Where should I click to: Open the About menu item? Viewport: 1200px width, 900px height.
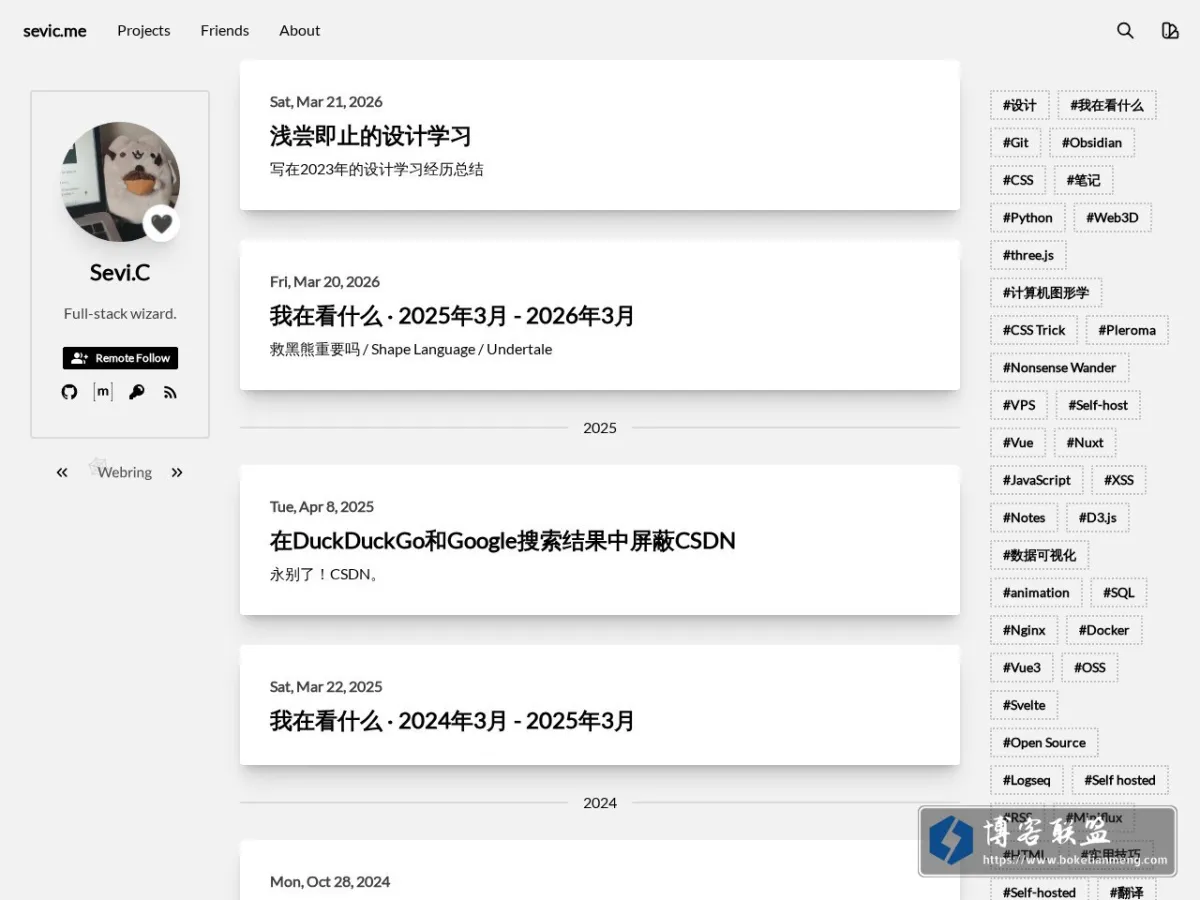coord(300,31)
